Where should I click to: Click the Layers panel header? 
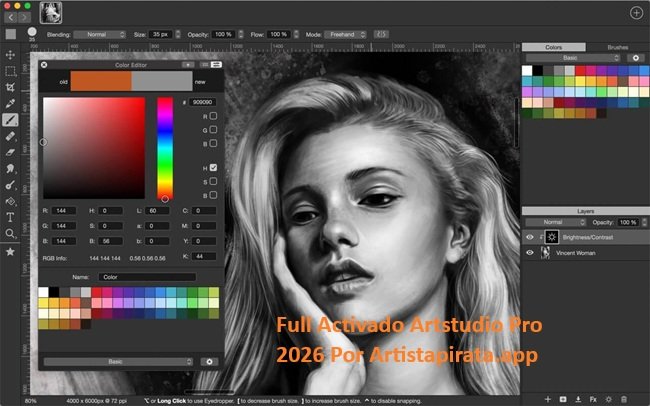coord(585,211)
